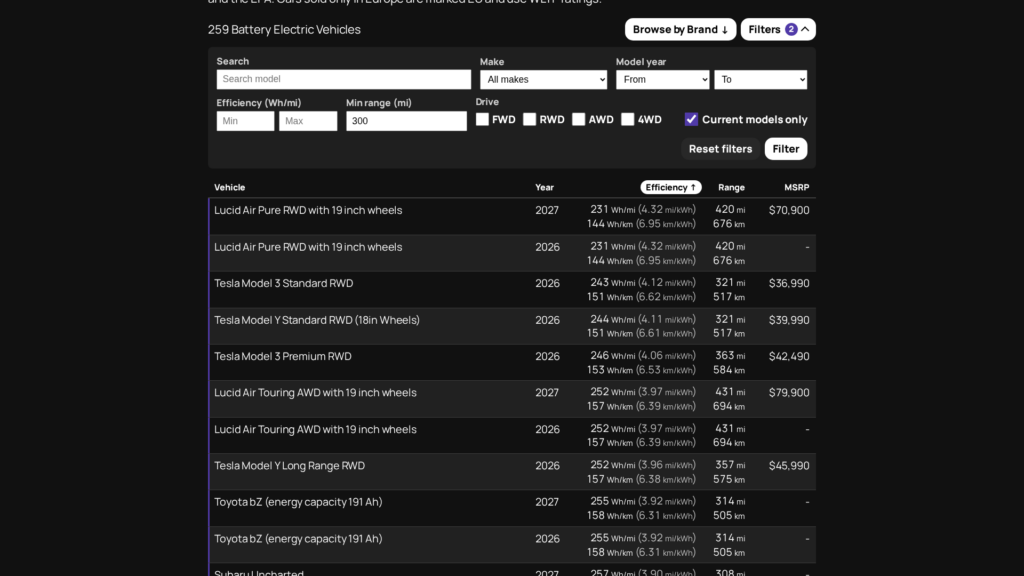Uncheck Current models only checkbox
The width and height of the screenshot is (1024, 576).
[691, 120]
